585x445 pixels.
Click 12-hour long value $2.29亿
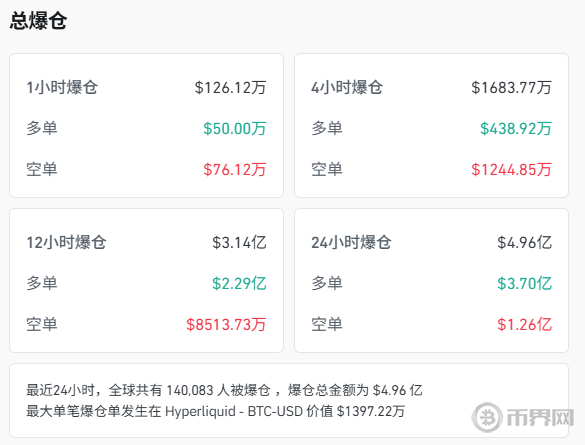(239, 283)
